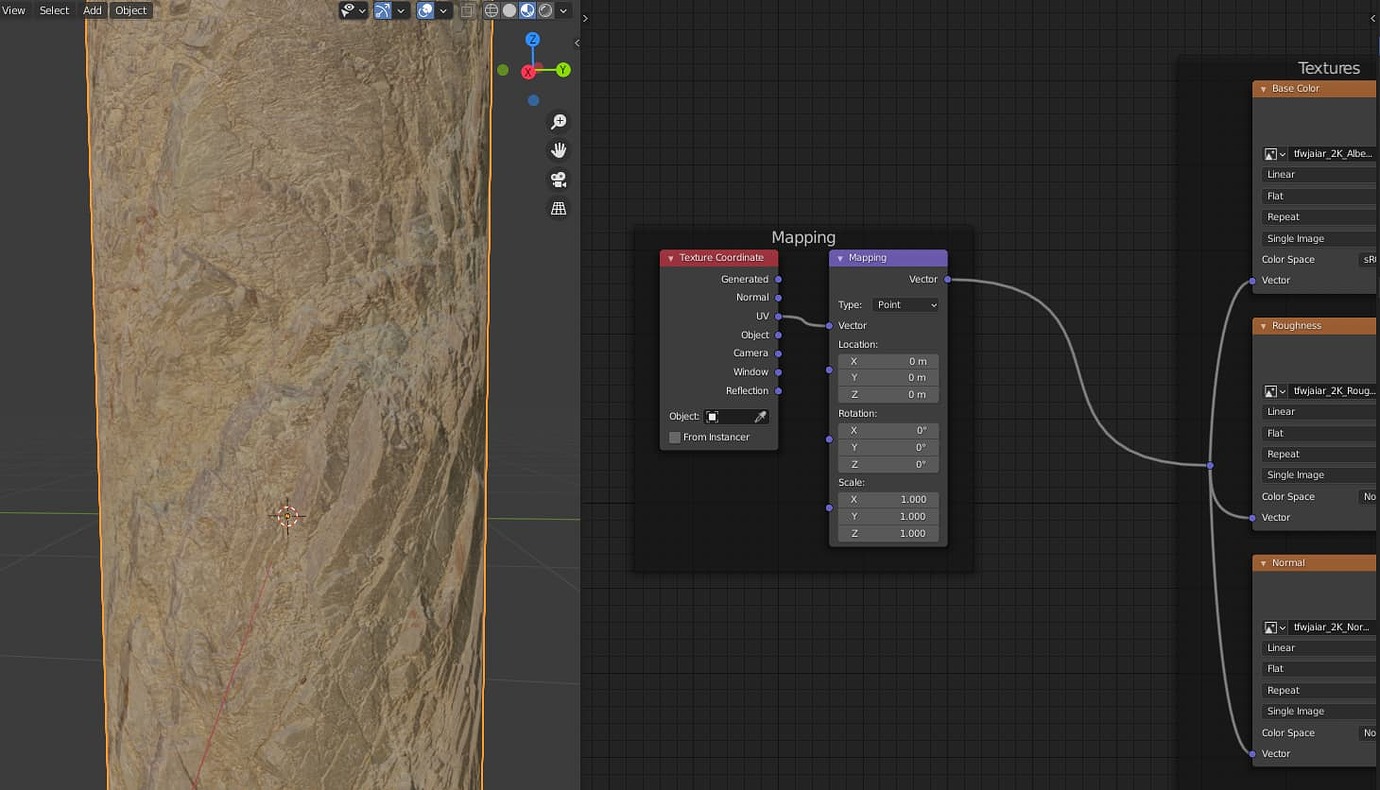1380x790 pixels.
Task: Click the Rotation Z value field
Action: [x=888, y=464]
